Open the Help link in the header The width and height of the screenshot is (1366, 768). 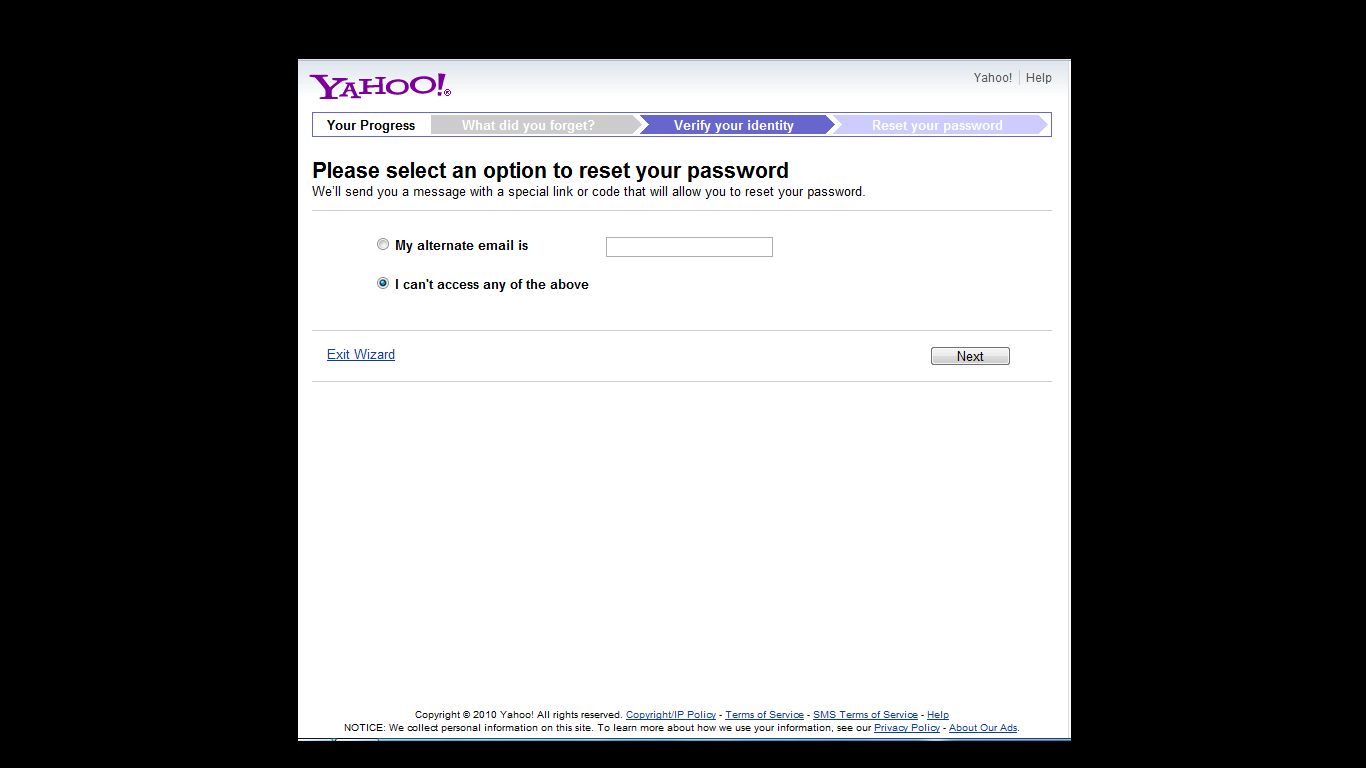coord(1039,77)
